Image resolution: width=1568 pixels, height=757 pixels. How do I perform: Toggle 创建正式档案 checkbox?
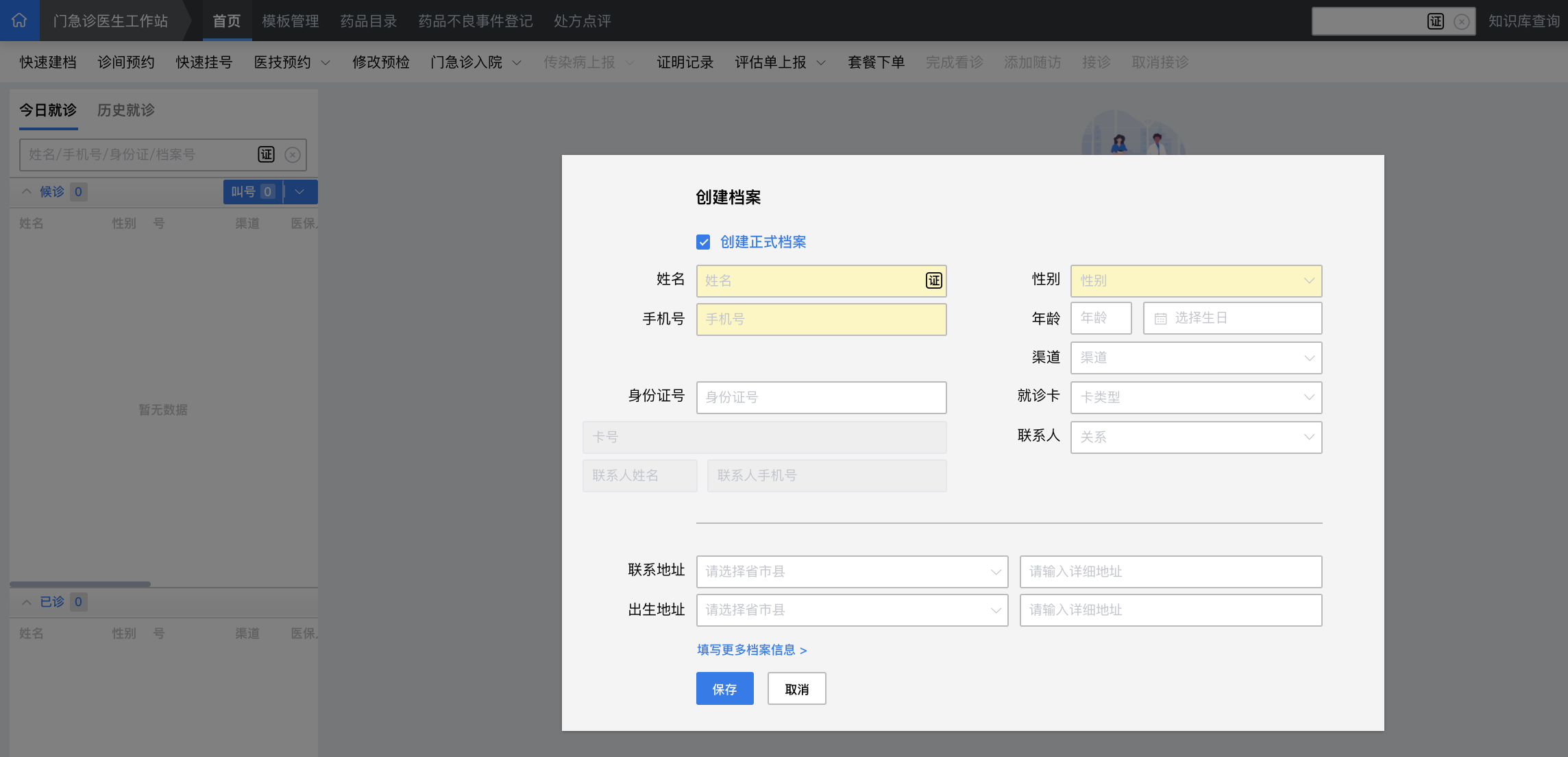[x=703, y=242]
